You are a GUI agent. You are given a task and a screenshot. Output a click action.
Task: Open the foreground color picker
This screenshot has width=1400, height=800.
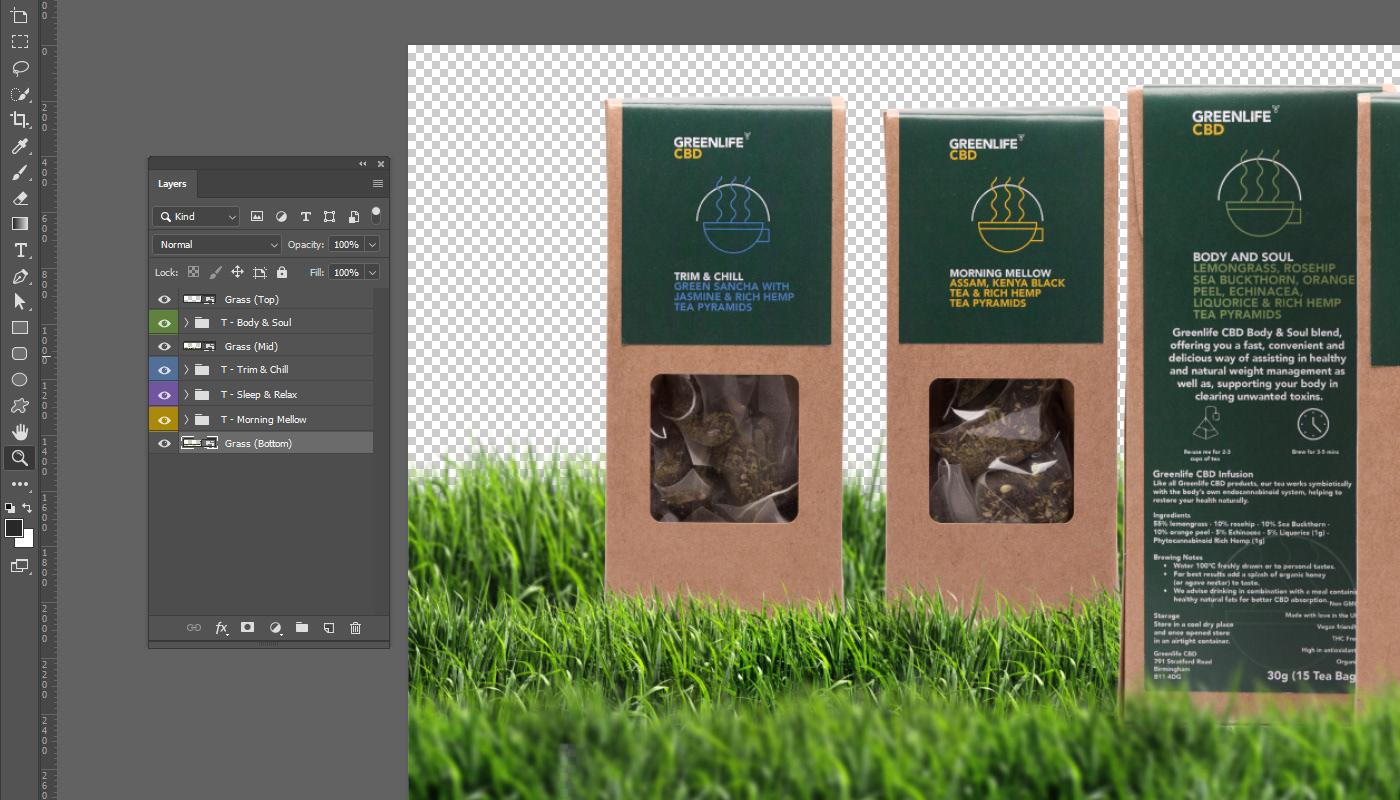click(13, 528)
